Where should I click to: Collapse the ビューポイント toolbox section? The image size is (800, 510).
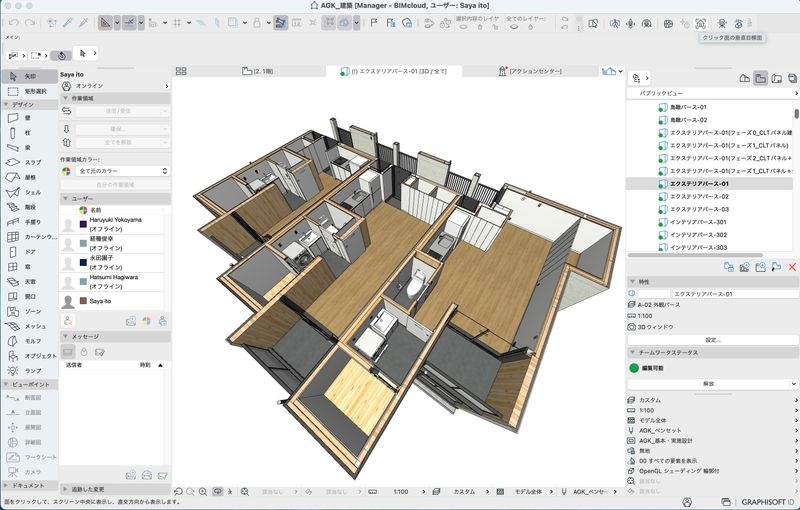click(x=6, y=385)
